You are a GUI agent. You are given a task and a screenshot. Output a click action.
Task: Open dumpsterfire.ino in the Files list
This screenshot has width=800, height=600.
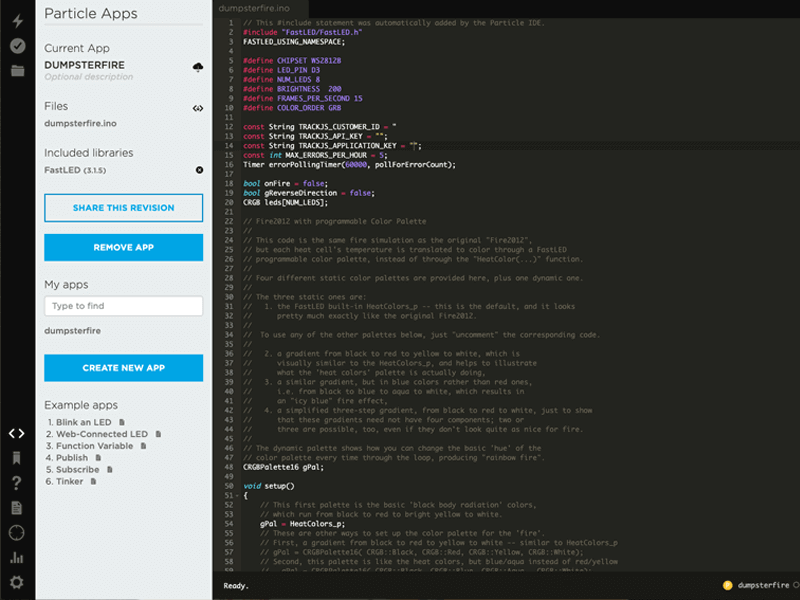81,123
